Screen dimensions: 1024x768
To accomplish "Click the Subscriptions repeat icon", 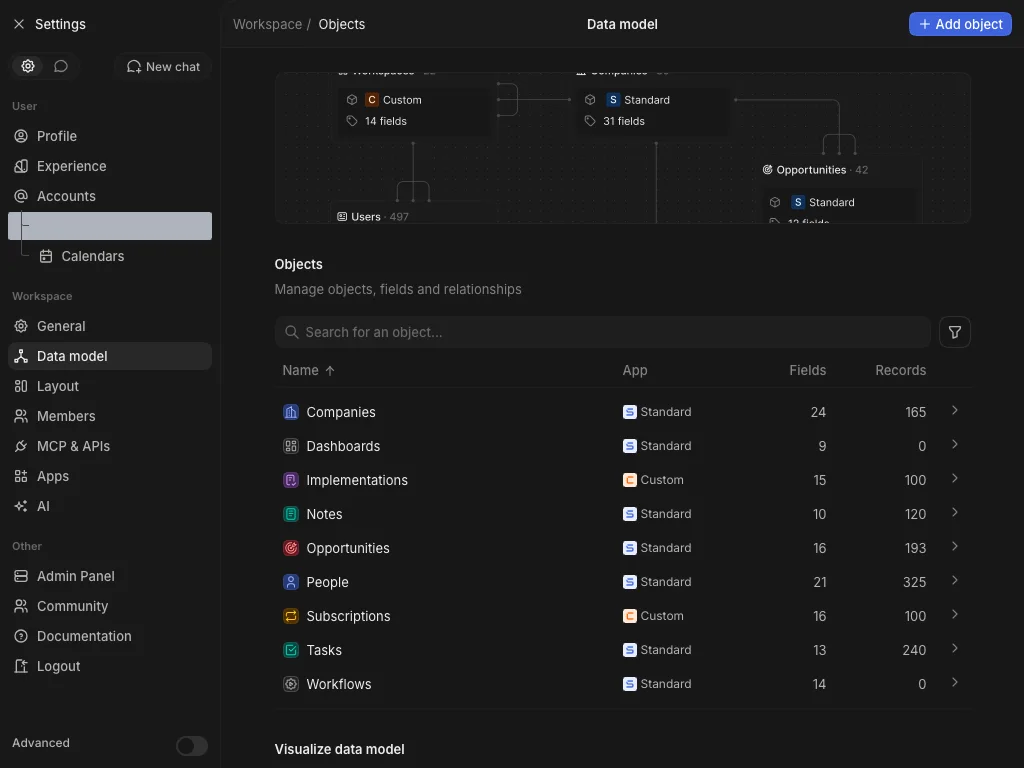I will pos(291,616).
